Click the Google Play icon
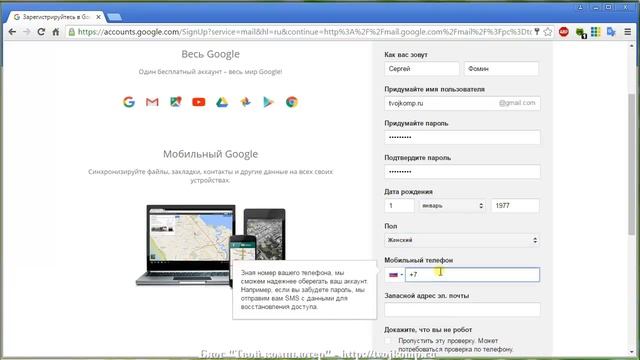This screenshot has height=360, width=640. [268, 102]
